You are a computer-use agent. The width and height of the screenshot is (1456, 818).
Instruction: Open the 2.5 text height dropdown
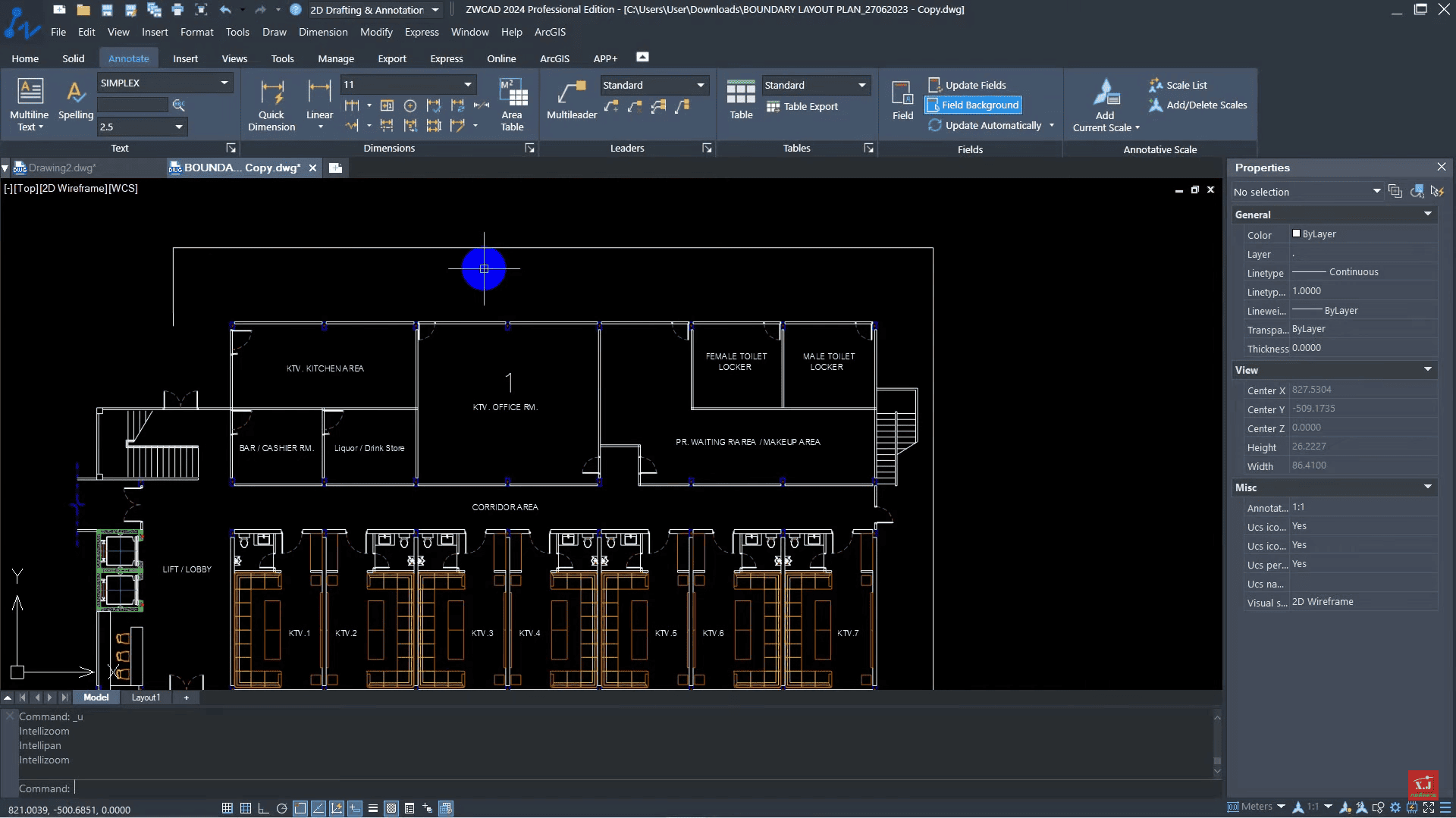(179, 127)
